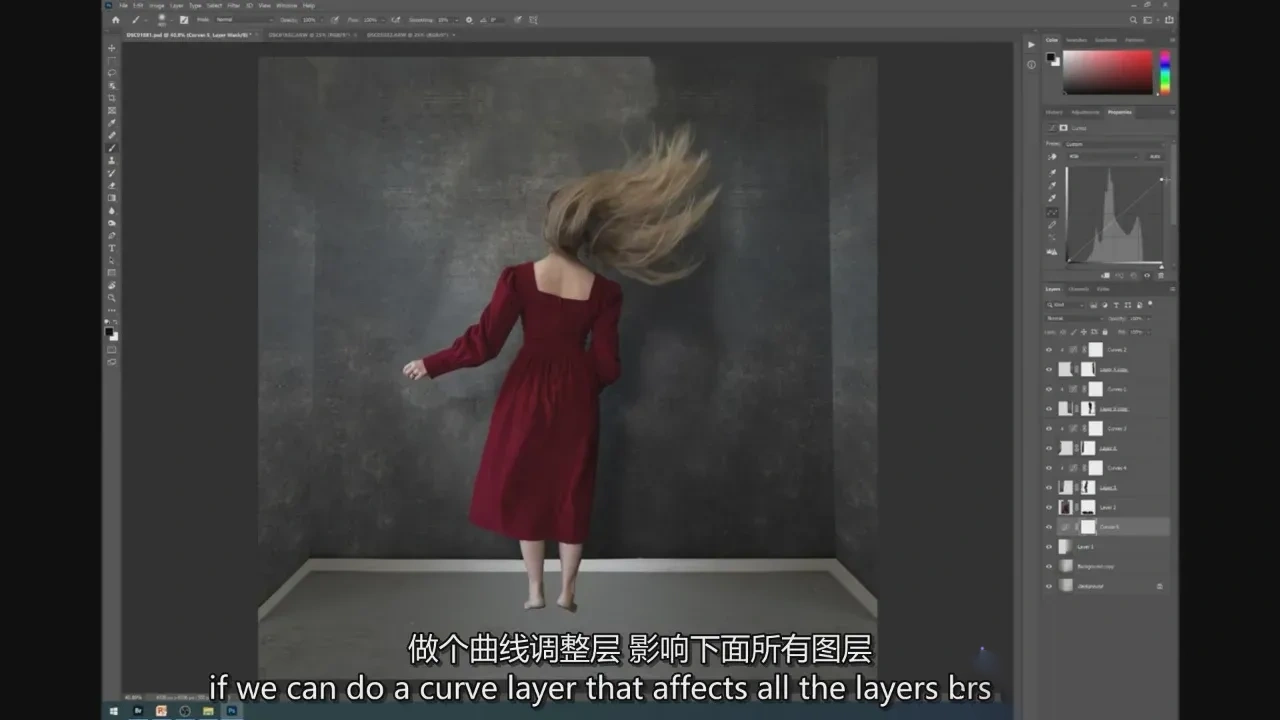The height and width of the screenshot is (720, 1280).
Task: Click the hue spectrum slider in Color panel
Action: pyautogui.click(x=1164, y=72)
